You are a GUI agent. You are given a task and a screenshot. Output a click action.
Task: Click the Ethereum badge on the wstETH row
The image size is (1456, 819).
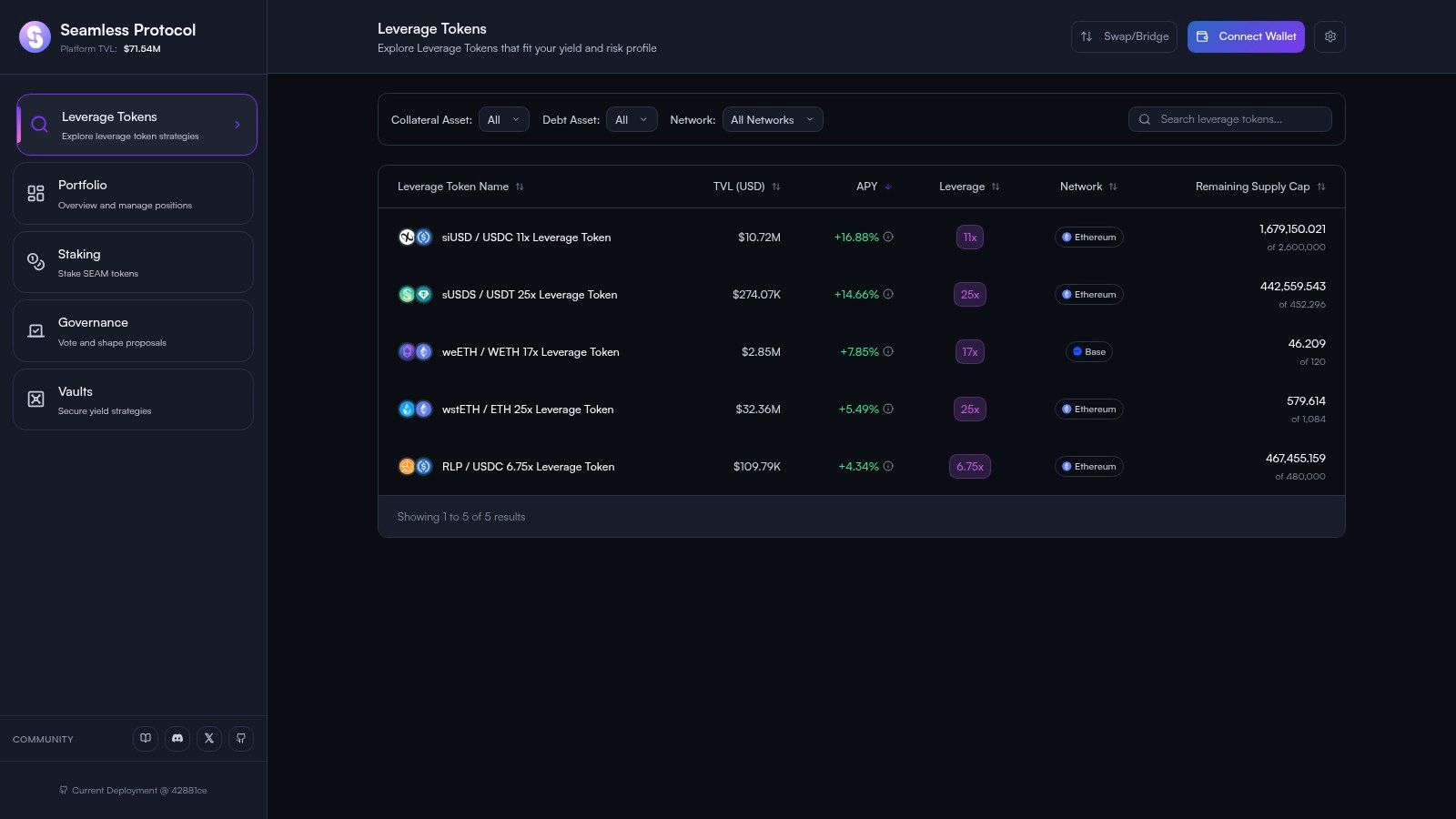click(1088, 409)
